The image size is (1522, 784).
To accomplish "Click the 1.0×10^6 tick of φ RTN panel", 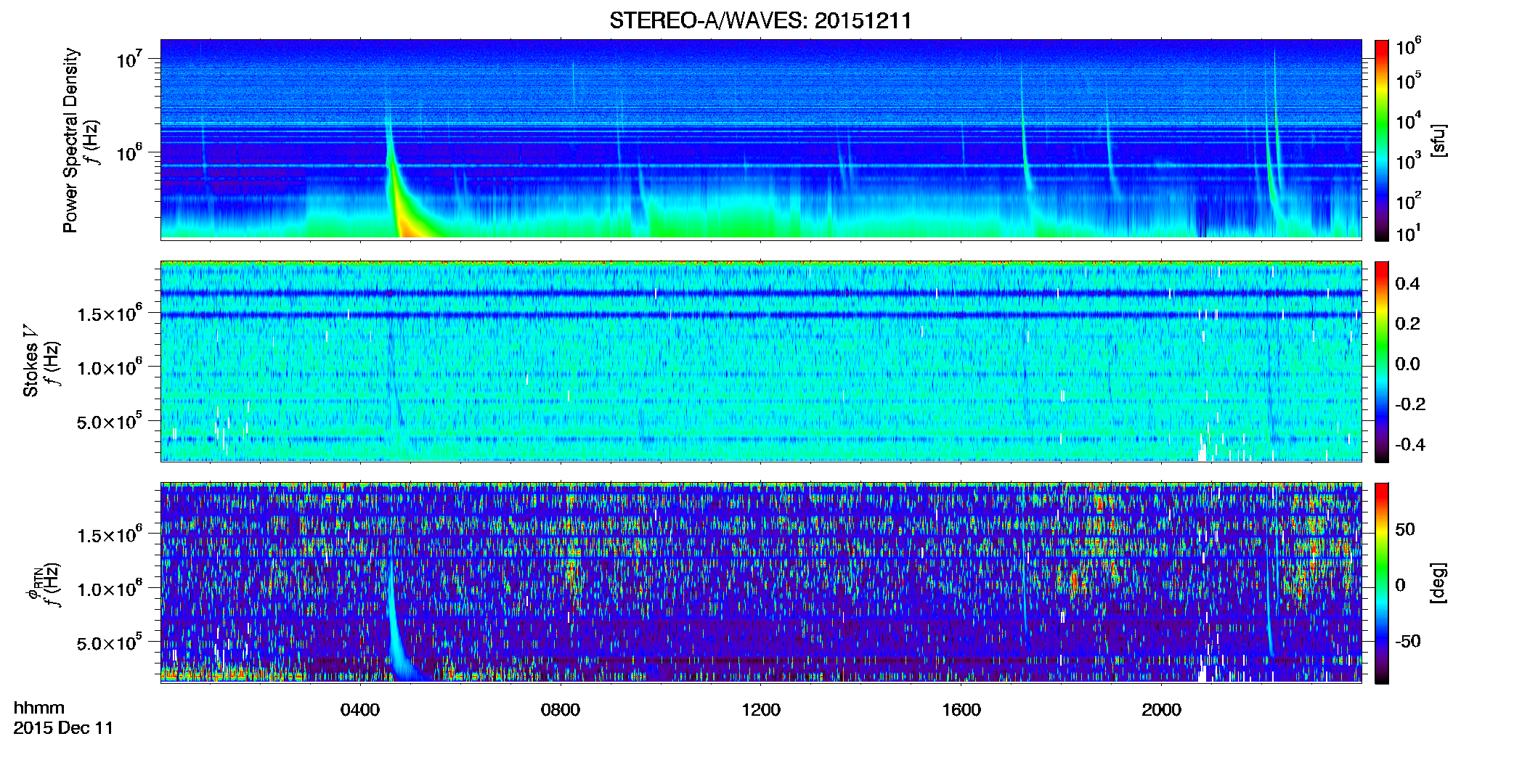I will 110,588.
